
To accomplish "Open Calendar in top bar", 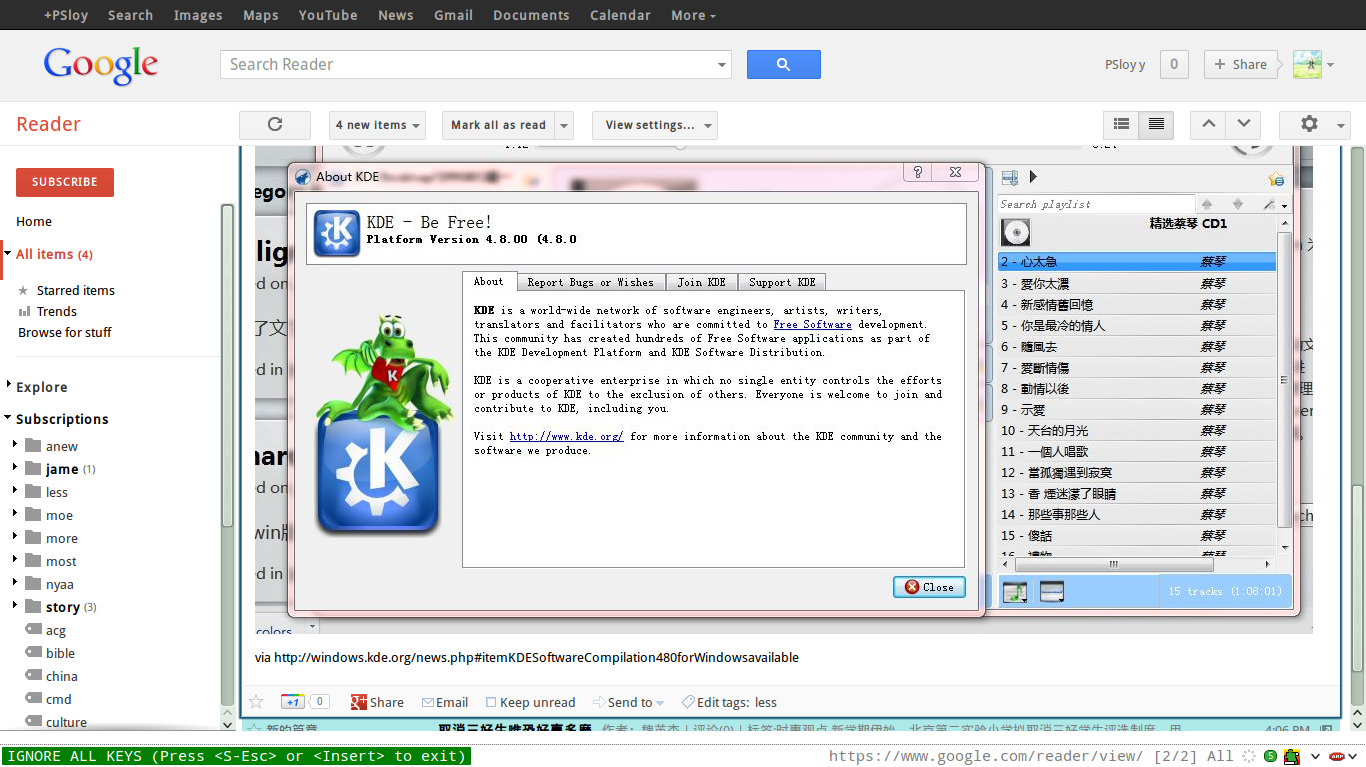I will (x=620, y=15).
